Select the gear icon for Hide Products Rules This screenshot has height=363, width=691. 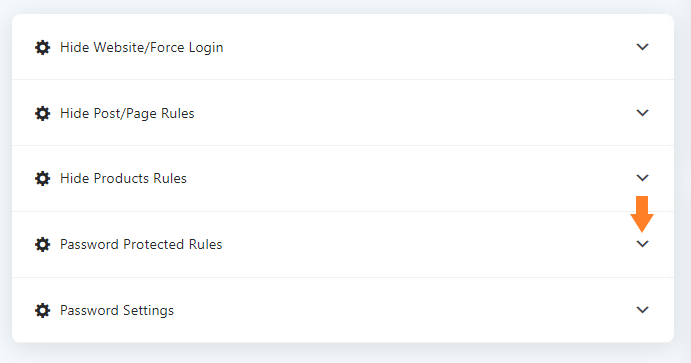(x=42, y=178)
